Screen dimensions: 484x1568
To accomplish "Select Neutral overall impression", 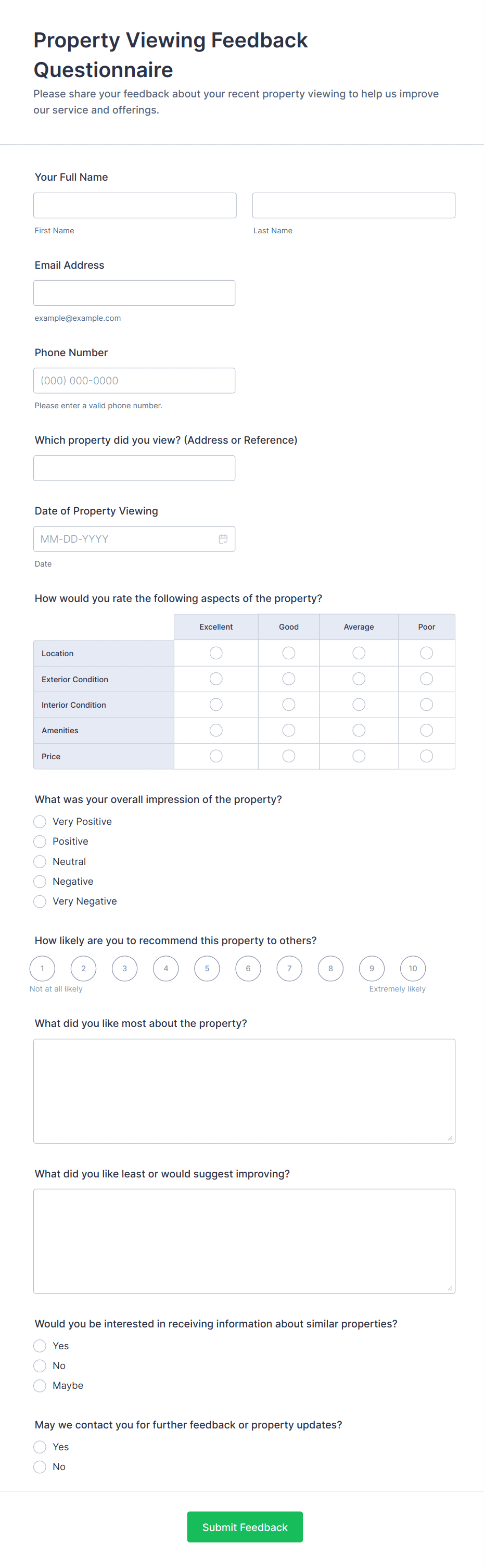I will [x=40, y=862].
